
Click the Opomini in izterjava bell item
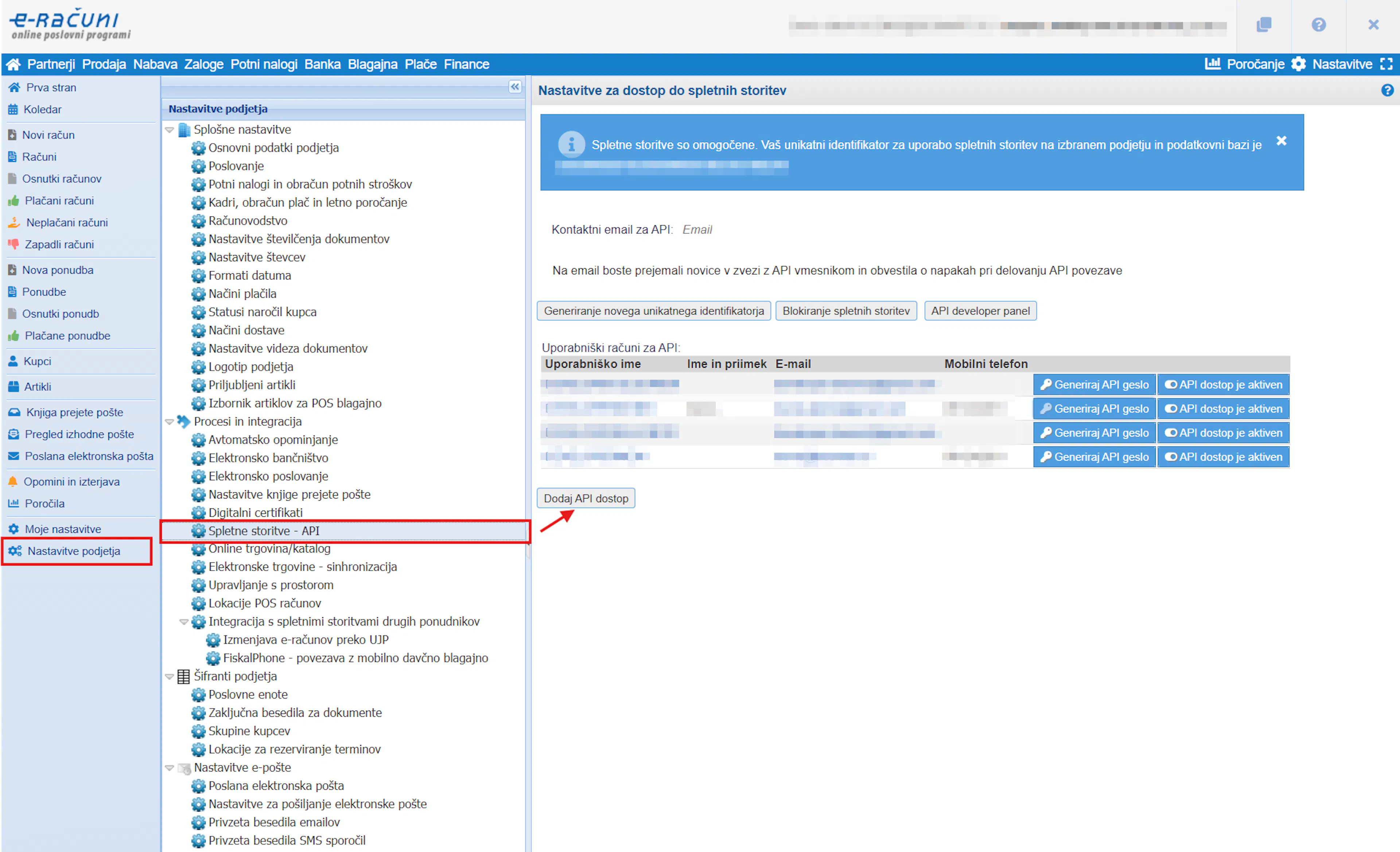[71, 482]
